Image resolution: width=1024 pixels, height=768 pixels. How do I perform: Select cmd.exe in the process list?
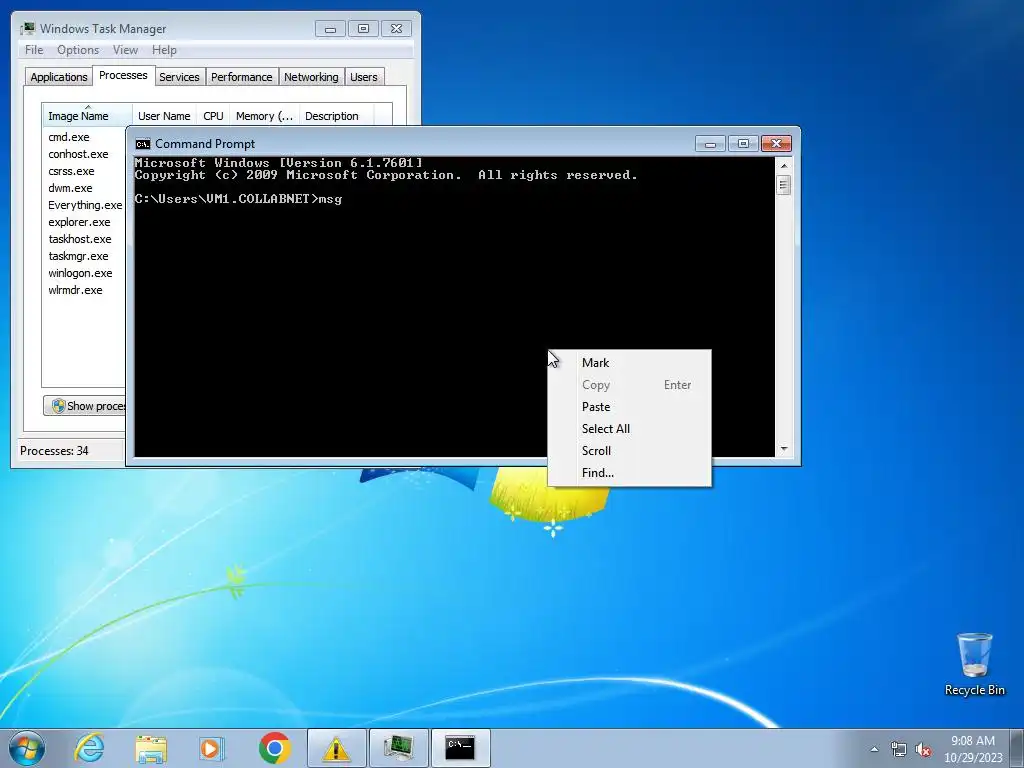click(69, 137)
